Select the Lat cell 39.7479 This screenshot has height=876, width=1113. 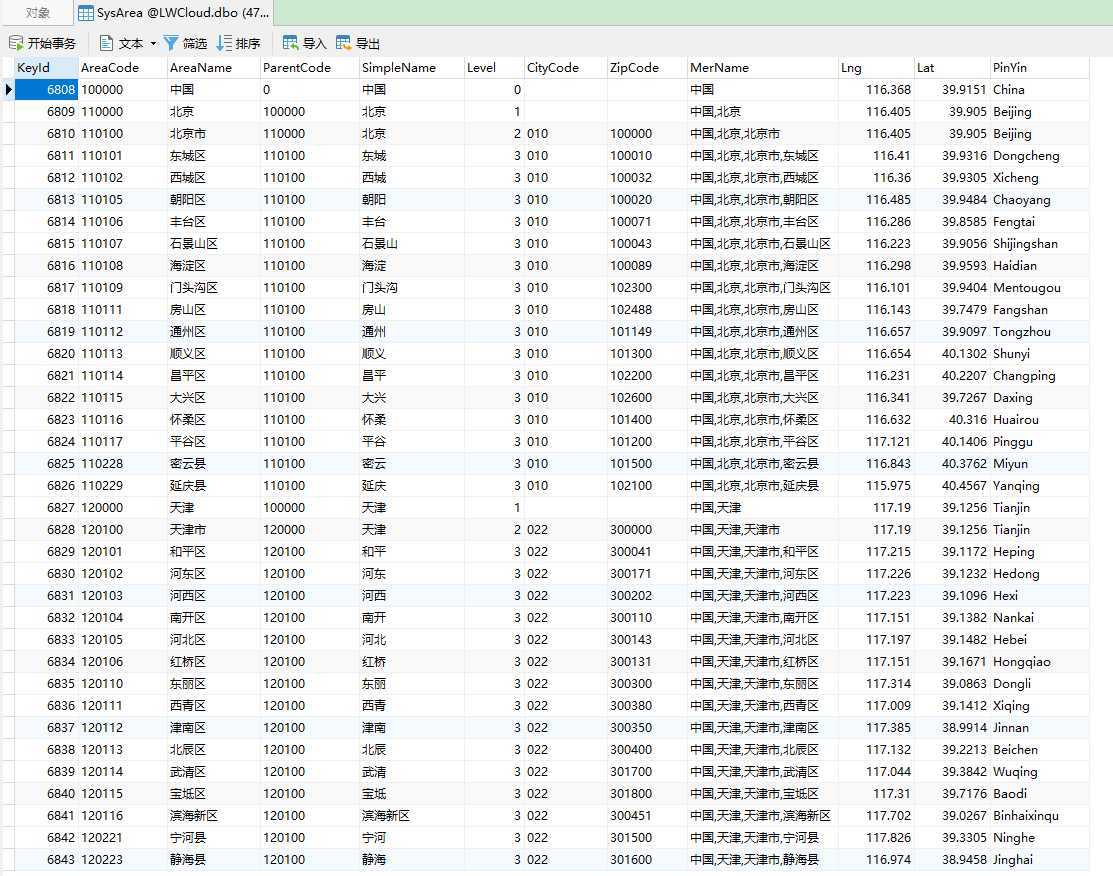(x=951, y=310)
